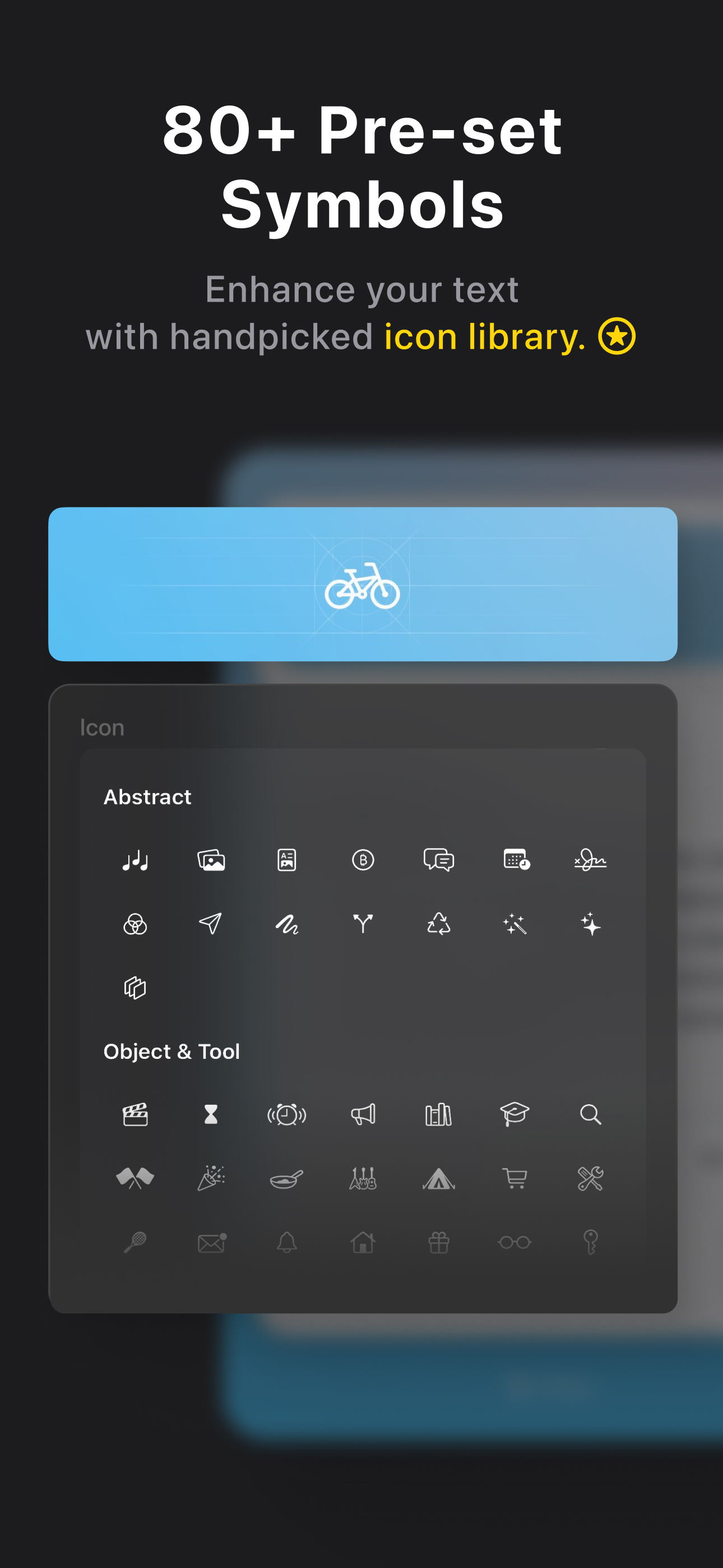Choose the paper plane icon
This screenshot has width=723, height=1568.
pyautogui.click(x=211, y=924)
